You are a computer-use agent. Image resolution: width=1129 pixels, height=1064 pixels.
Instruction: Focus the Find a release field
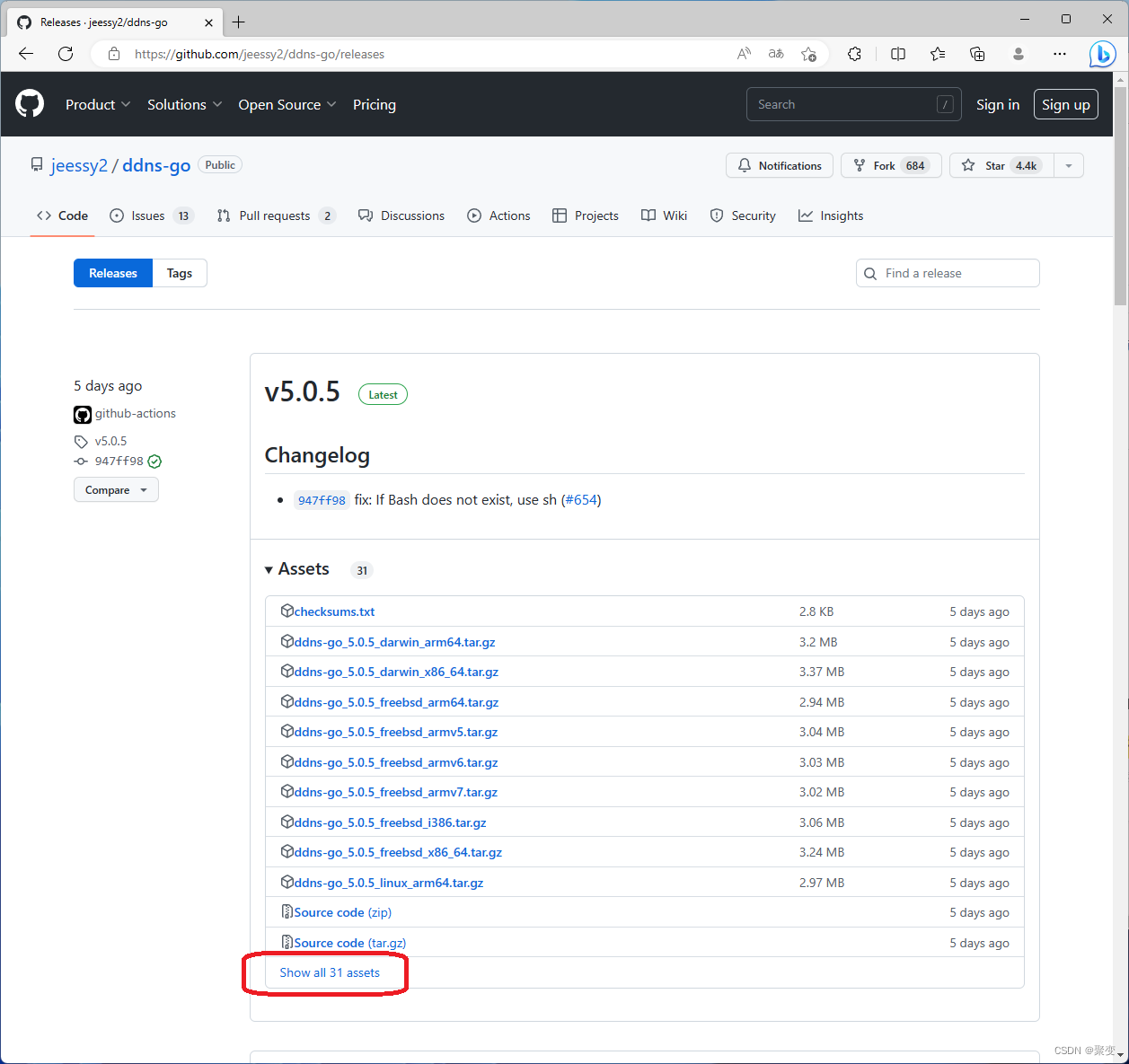coord(948,273)
